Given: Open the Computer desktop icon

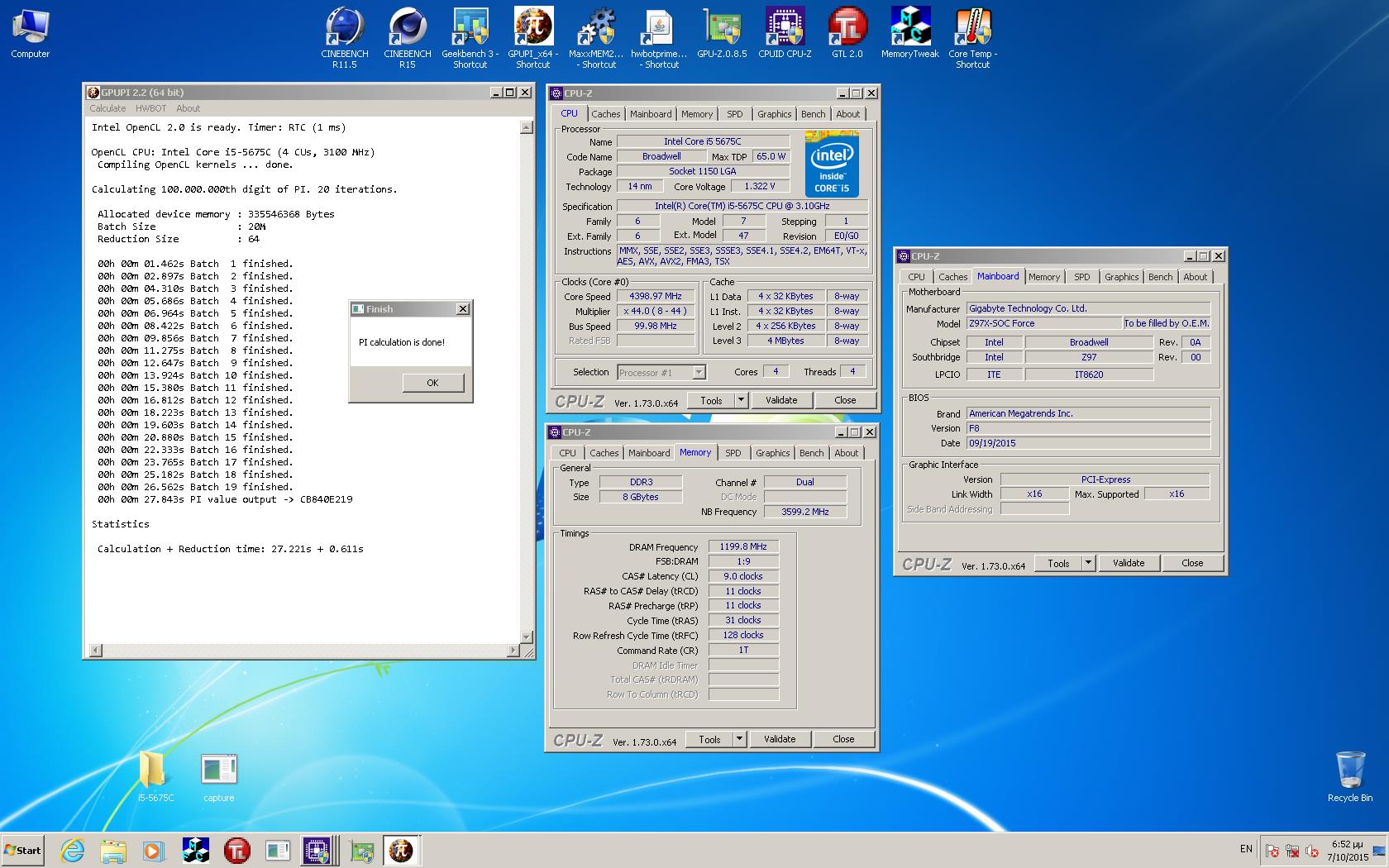Looking at the screenshot, I should click(31, 35).
